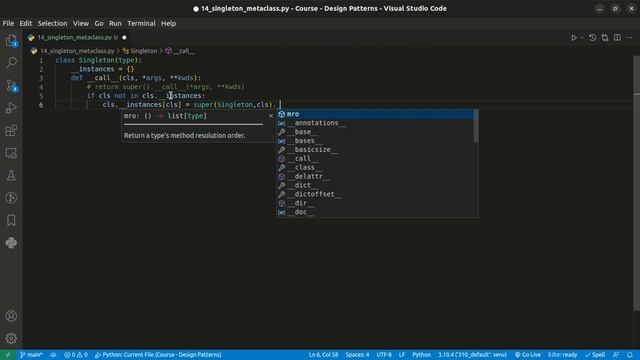
Task: Select the 14_singleton_metaclass.py editor tab
Action: click(x=78, y=38)
